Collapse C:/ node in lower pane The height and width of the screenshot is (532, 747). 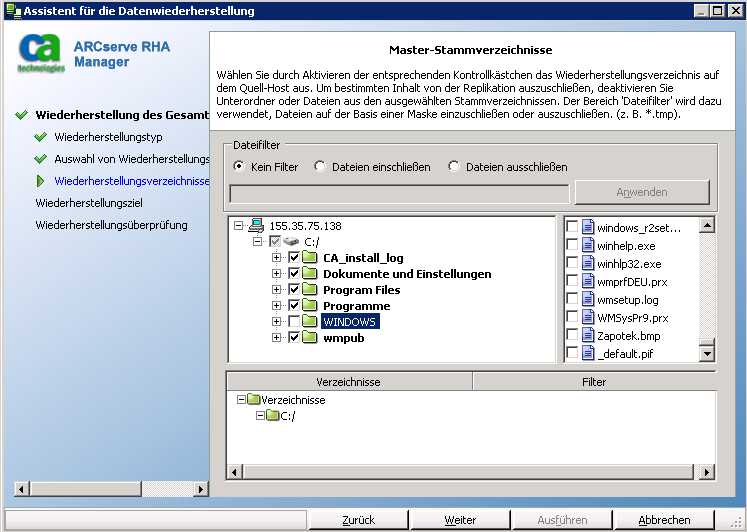pos(260,415)
